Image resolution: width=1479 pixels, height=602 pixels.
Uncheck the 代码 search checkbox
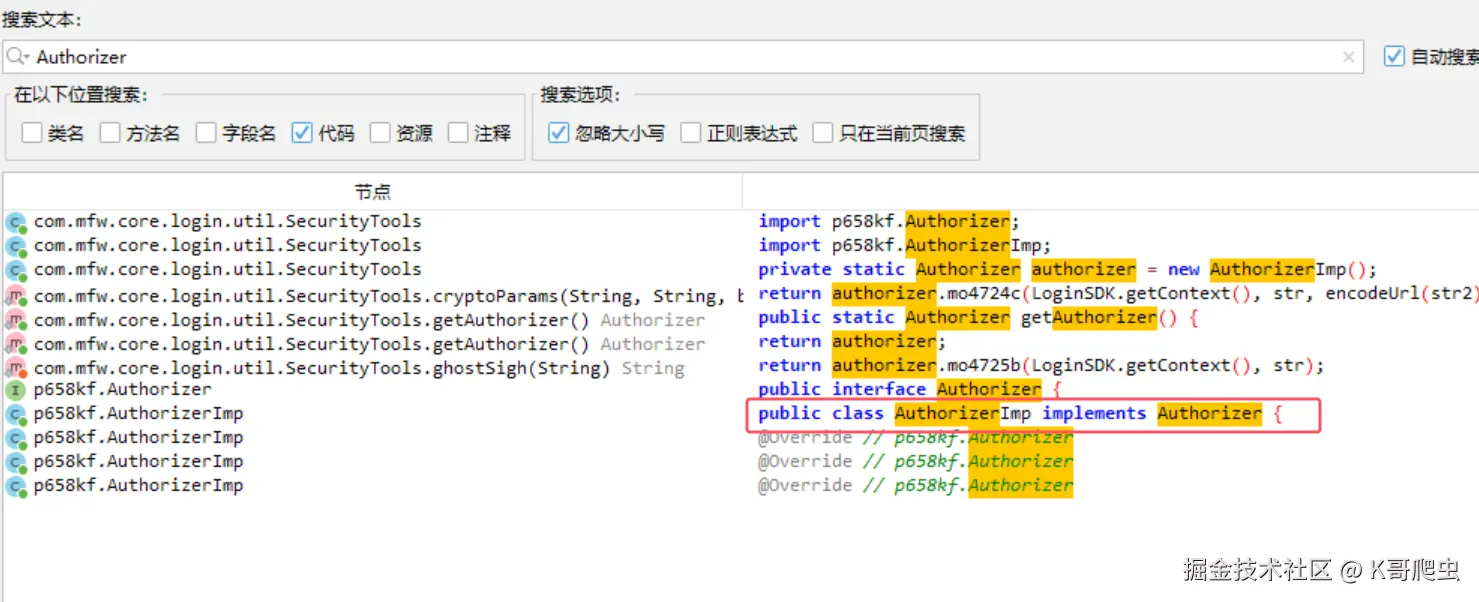pyautogui.click(x=302, y=133)
